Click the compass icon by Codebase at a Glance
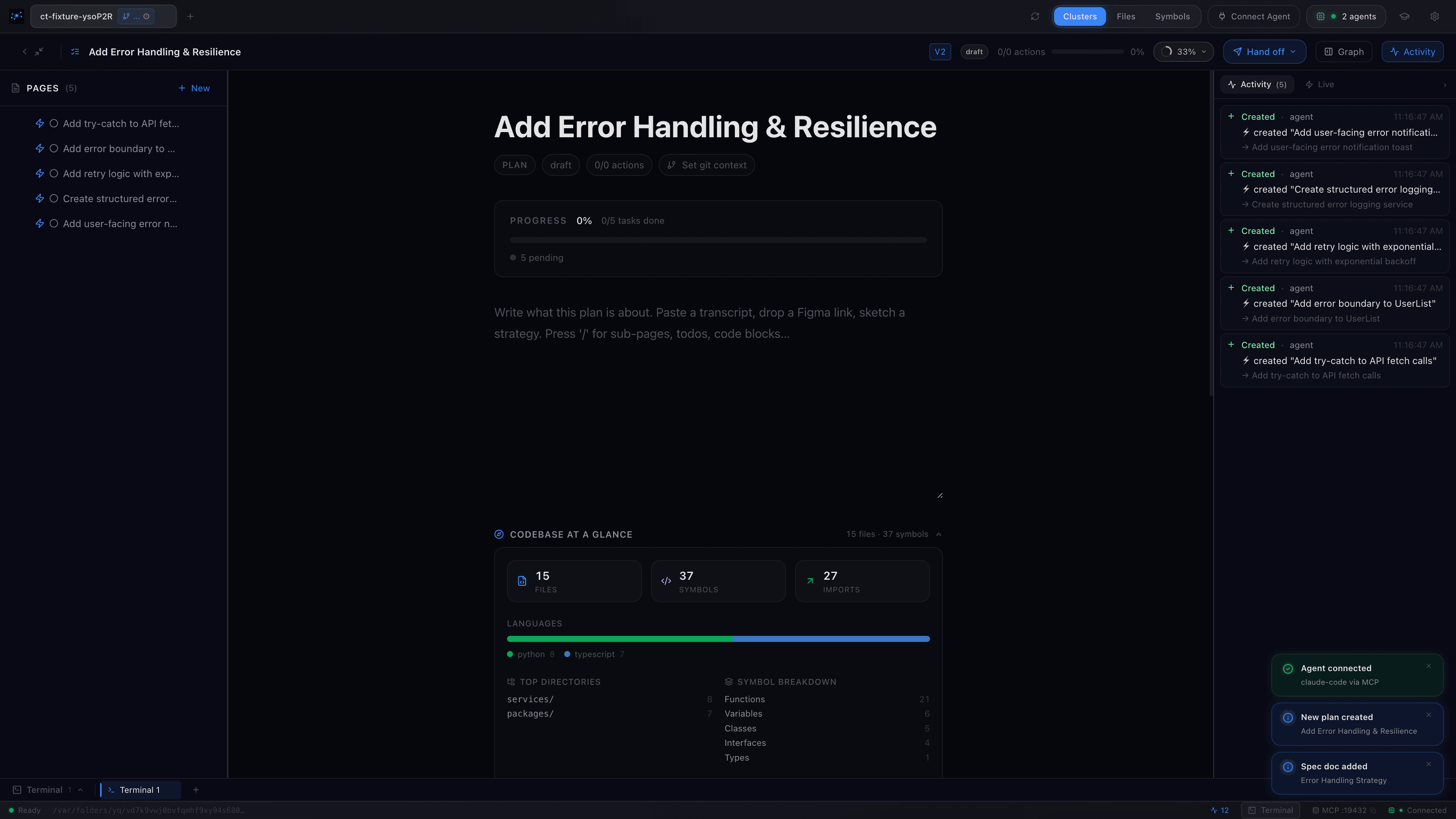 pyautogui.click(x=499, y=534)
